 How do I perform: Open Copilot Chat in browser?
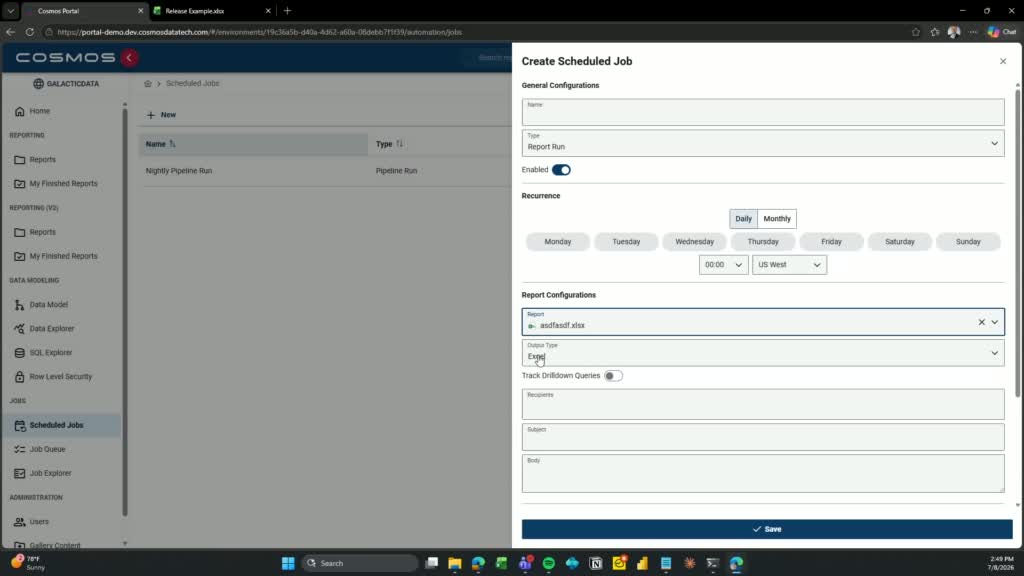1002,31
